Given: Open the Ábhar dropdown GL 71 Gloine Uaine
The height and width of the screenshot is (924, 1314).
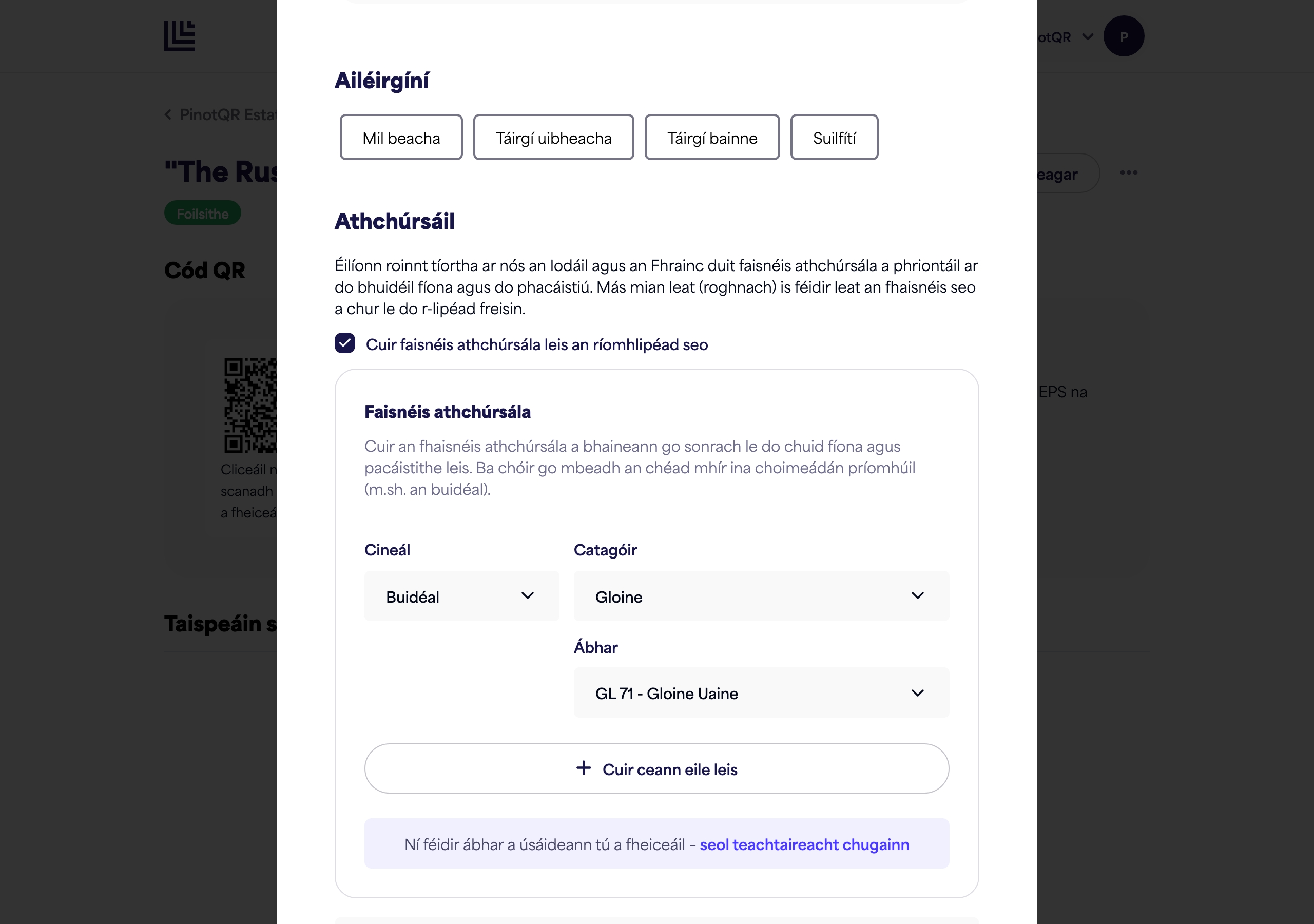Looking at the screenshot, I should pos(761,692).
